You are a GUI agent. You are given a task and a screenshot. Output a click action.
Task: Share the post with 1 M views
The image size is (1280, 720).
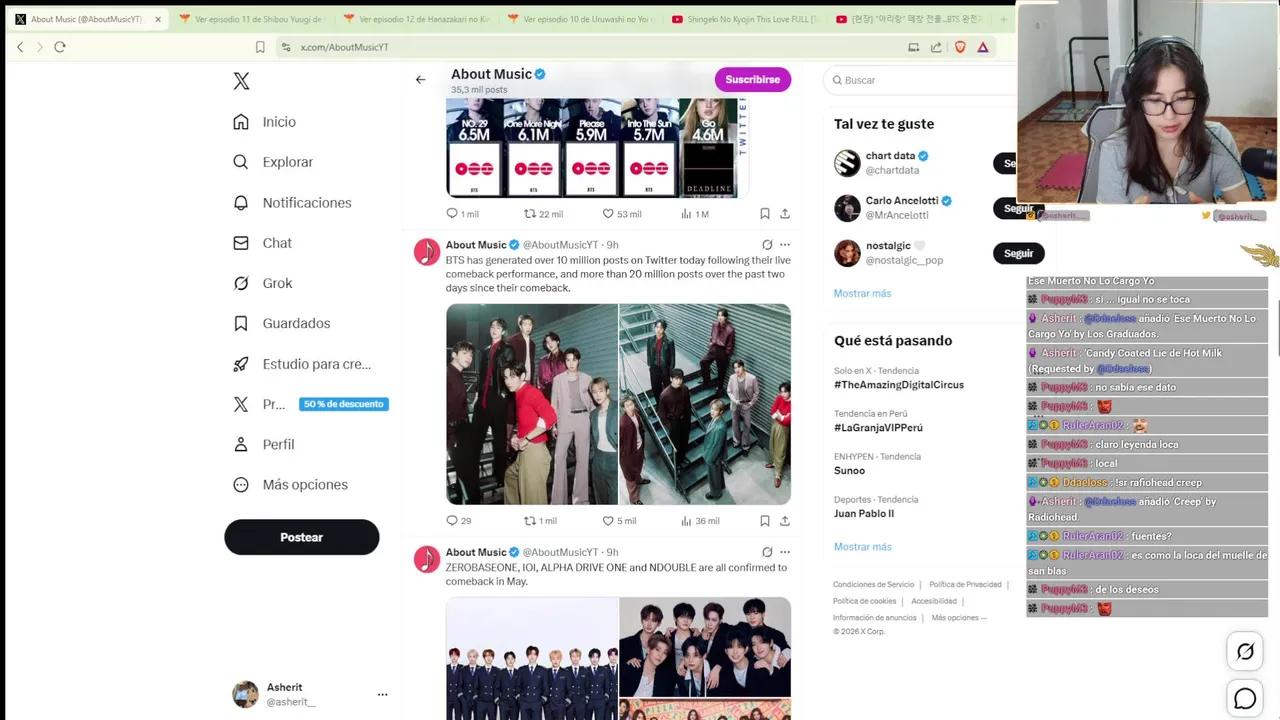(785, 213)
